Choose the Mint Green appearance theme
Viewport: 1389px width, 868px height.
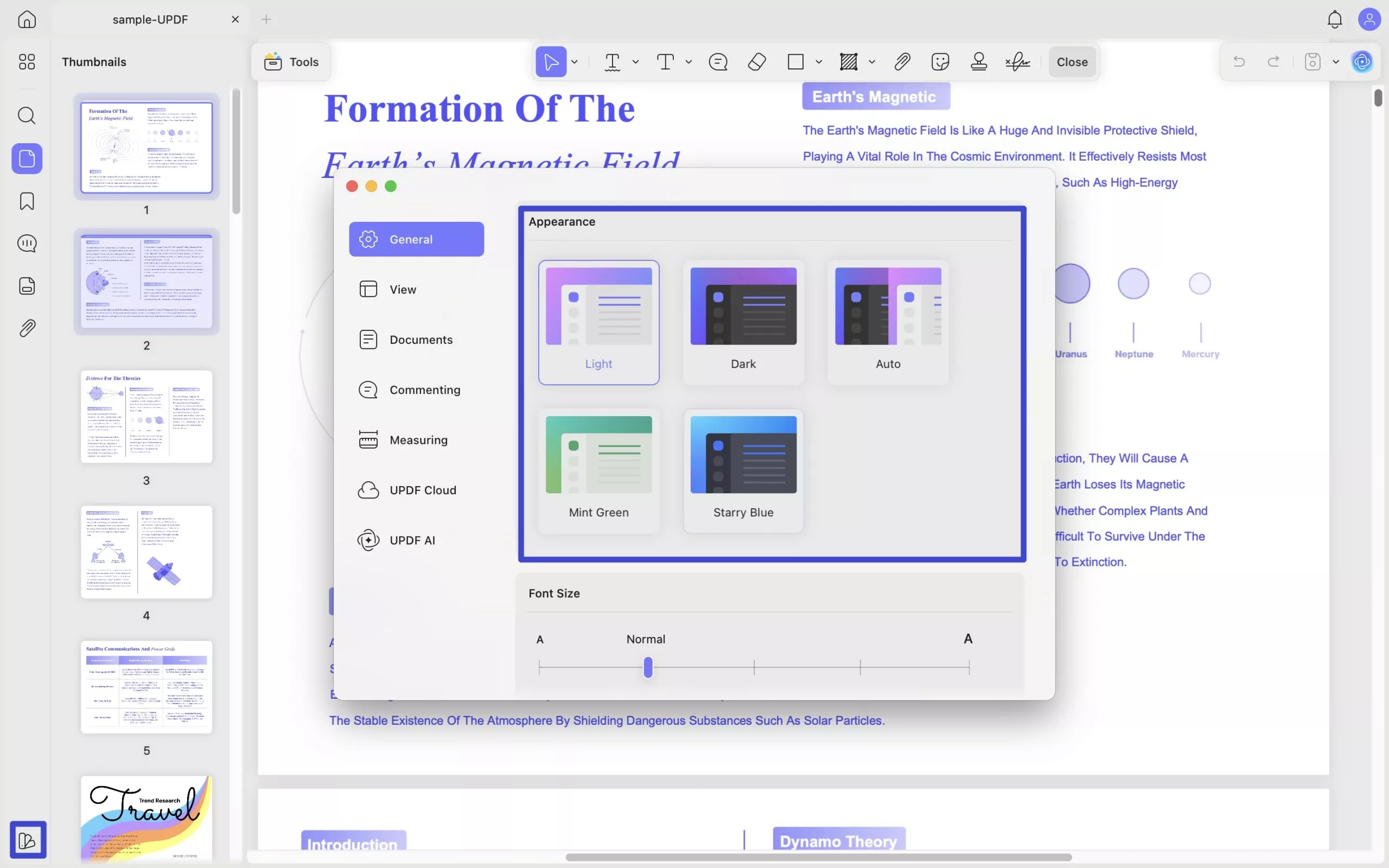click(x=598, y=471)
